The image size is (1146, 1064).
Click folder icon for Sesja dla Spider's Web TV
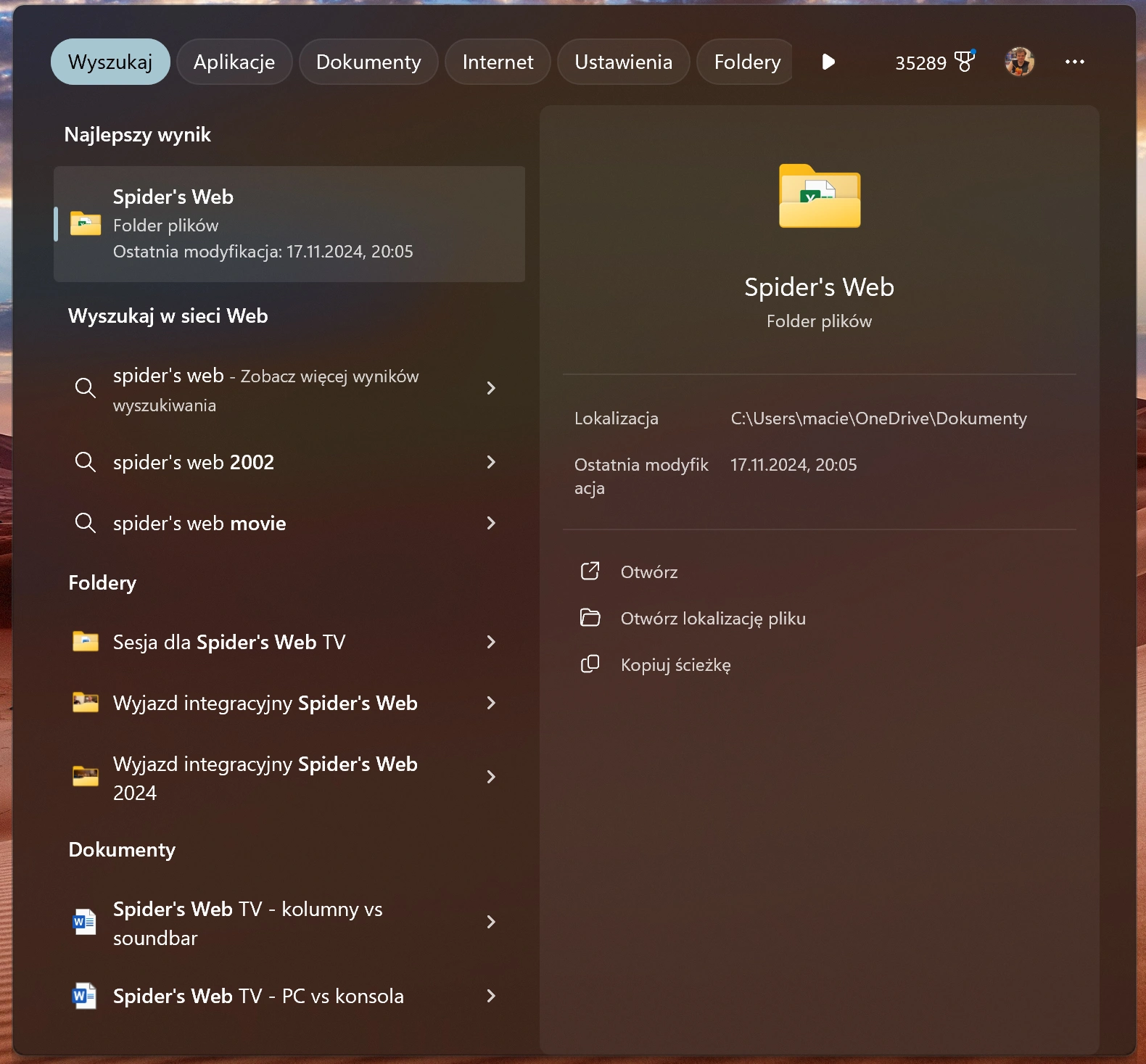tap(86, 641)
